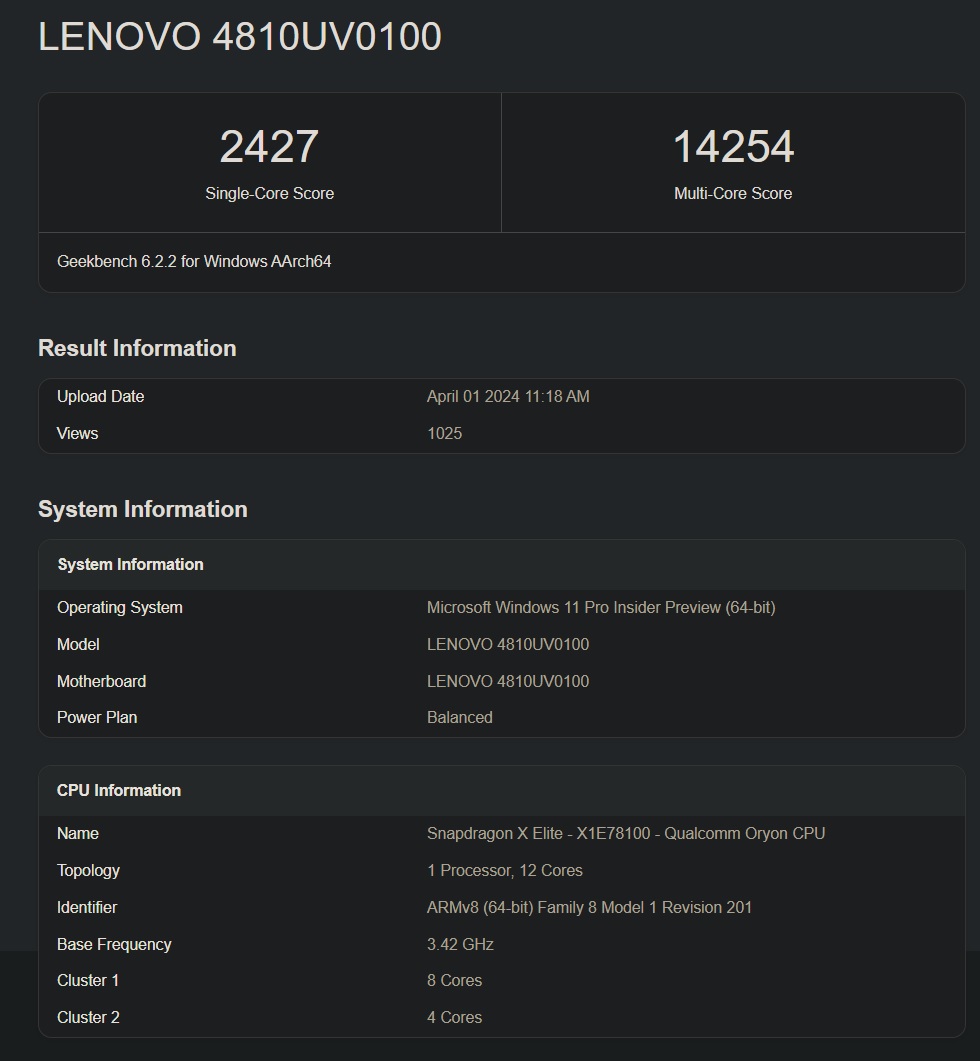Click the 14254 multi-core score value
980x1061 pixels.
pos(733,146)
